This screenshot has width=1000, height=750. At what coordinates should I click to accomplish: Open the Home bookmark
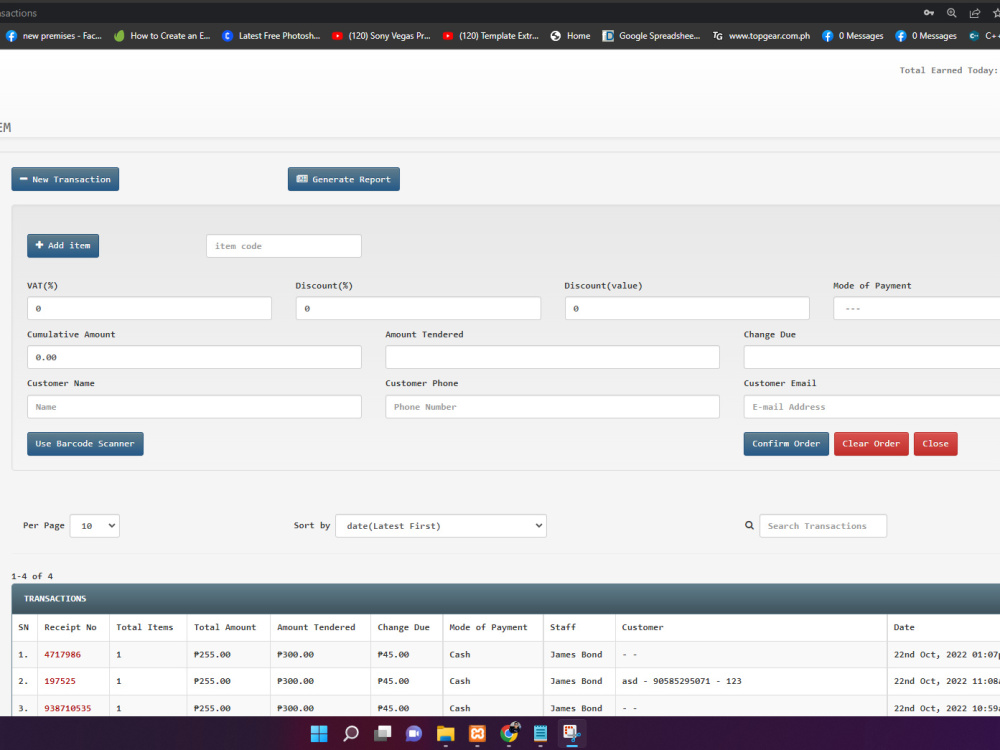coord(570,36)
